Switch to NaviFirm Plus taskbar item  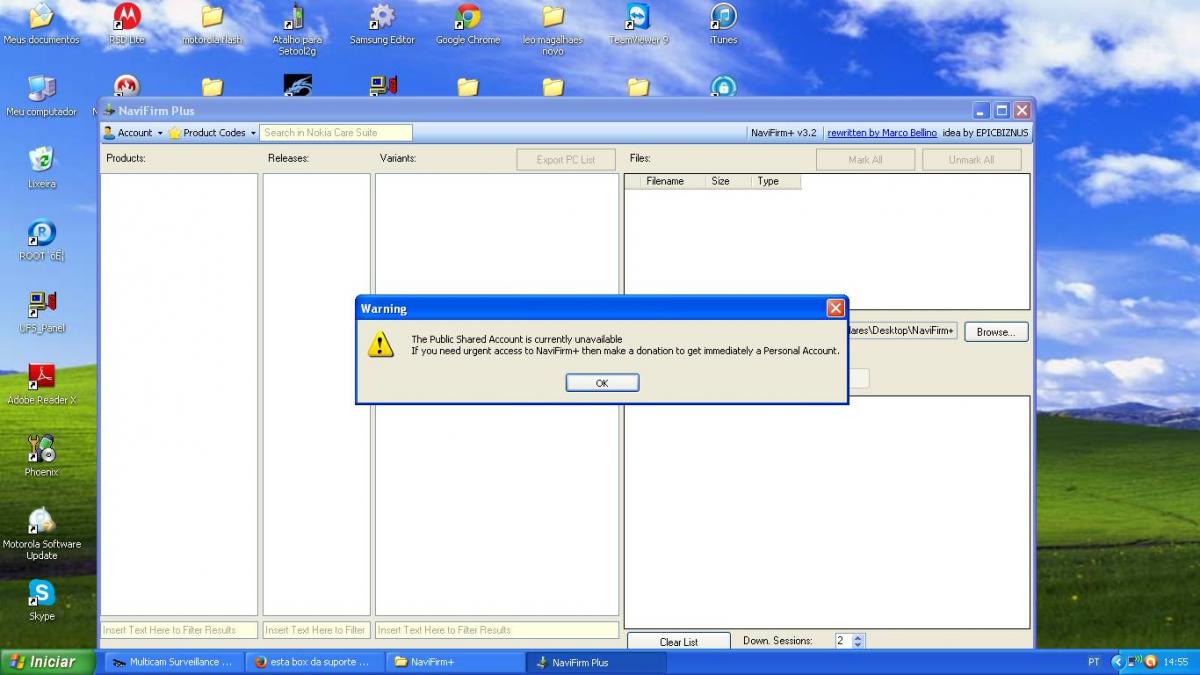pyautogui.click(x=596, y=662)
